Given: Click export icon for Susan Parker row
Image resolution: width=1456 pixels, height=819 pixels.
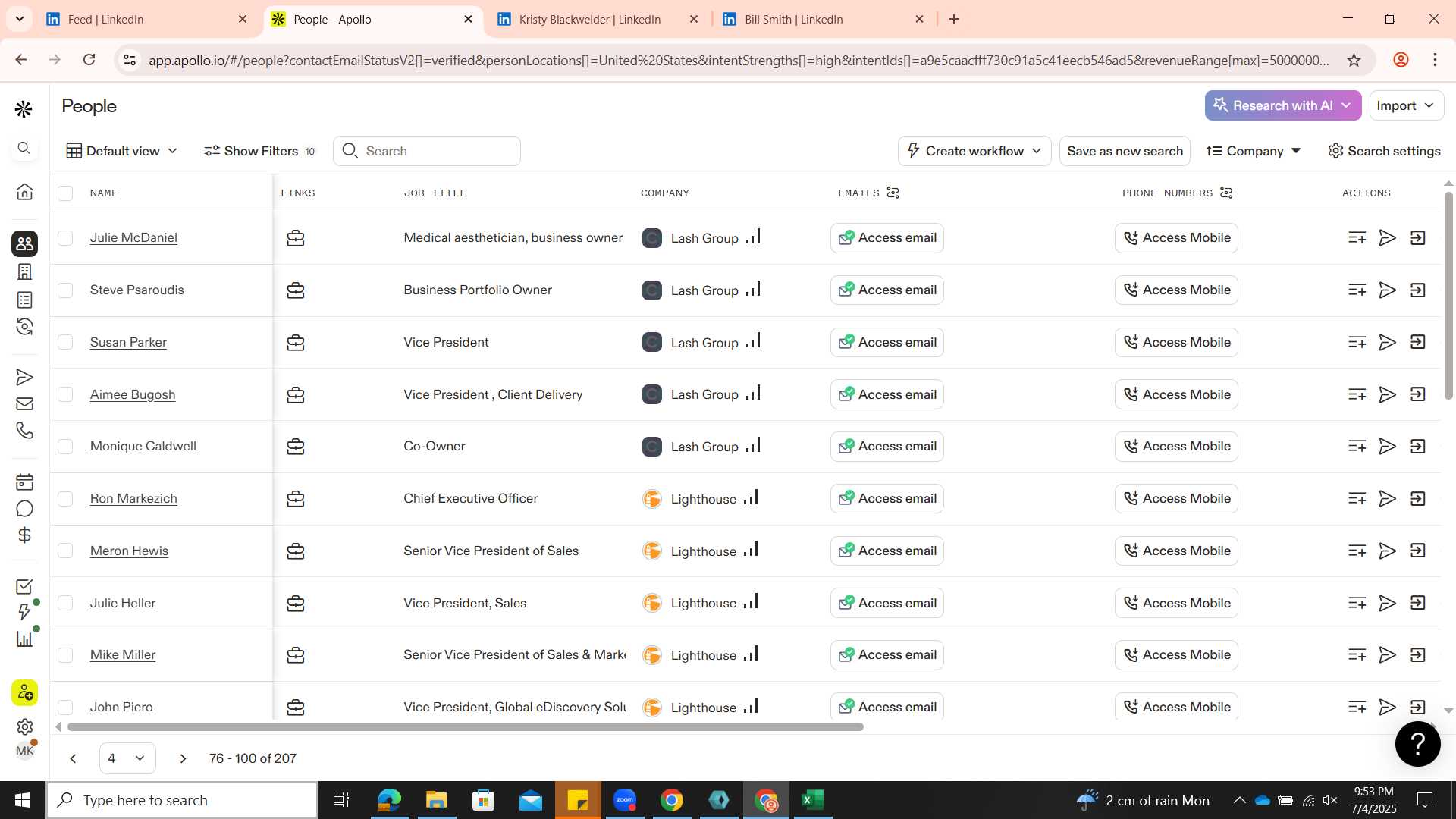Looking at the screenshot, I should [1417, 342].
